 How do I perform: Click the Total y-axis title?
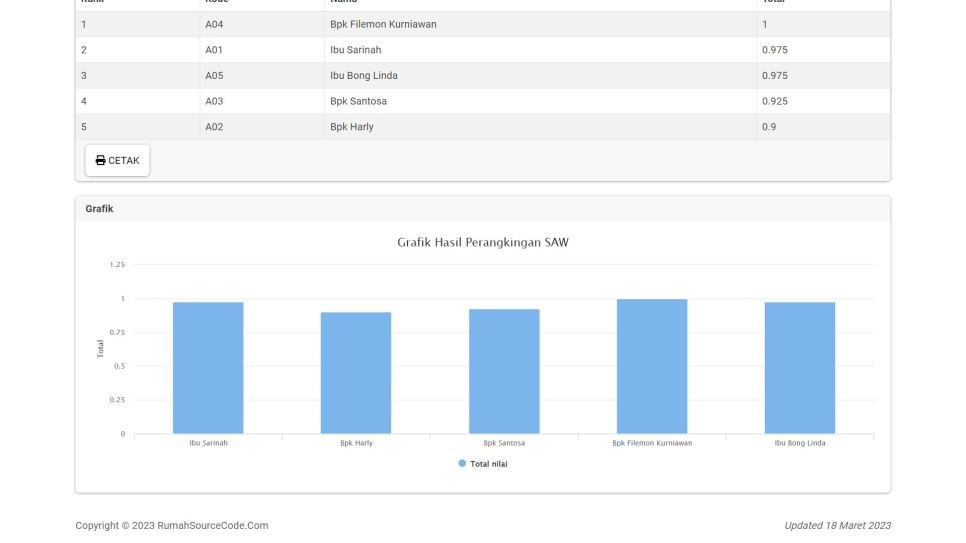coord(100,349)
